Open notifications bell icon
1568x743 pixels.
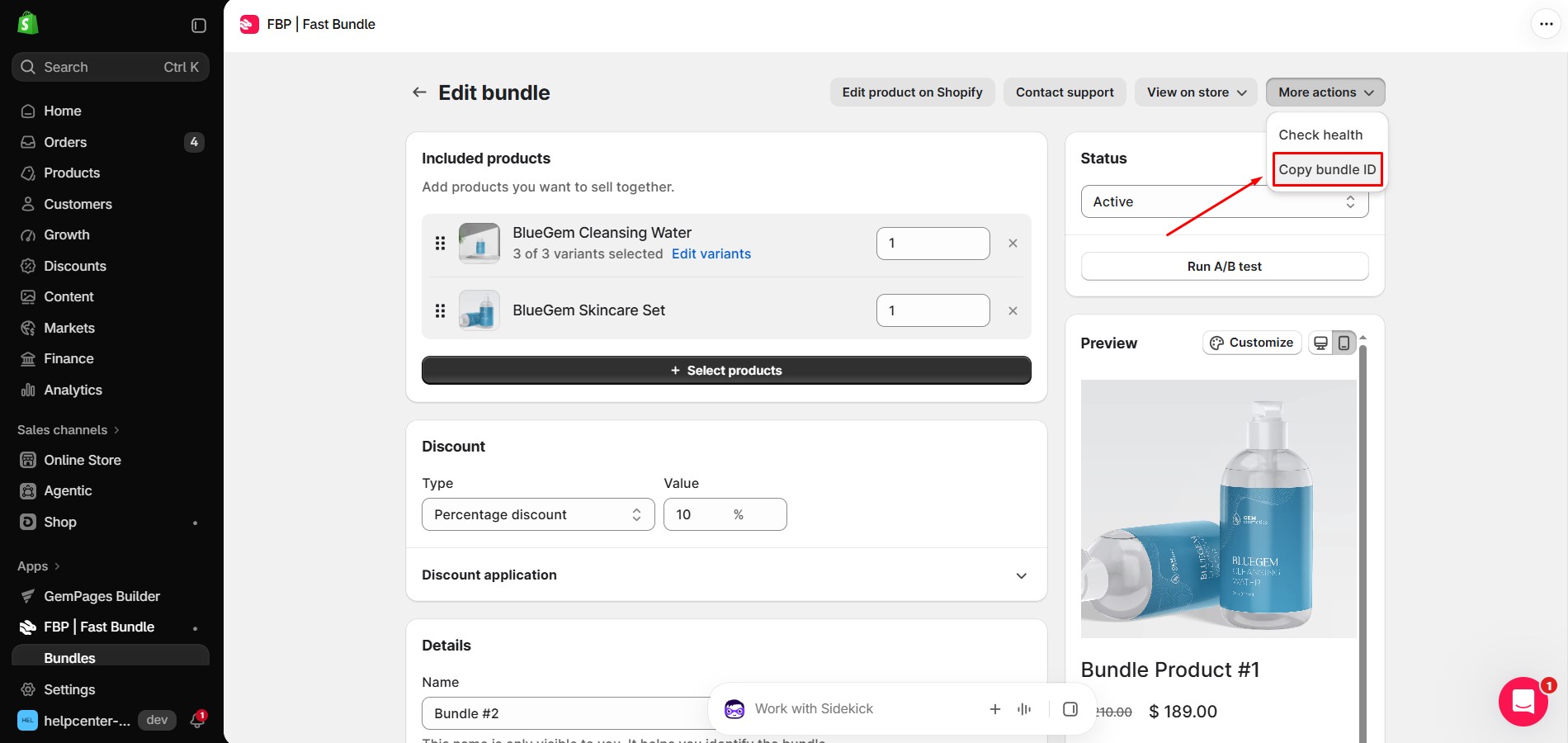(x=197, y=720)
